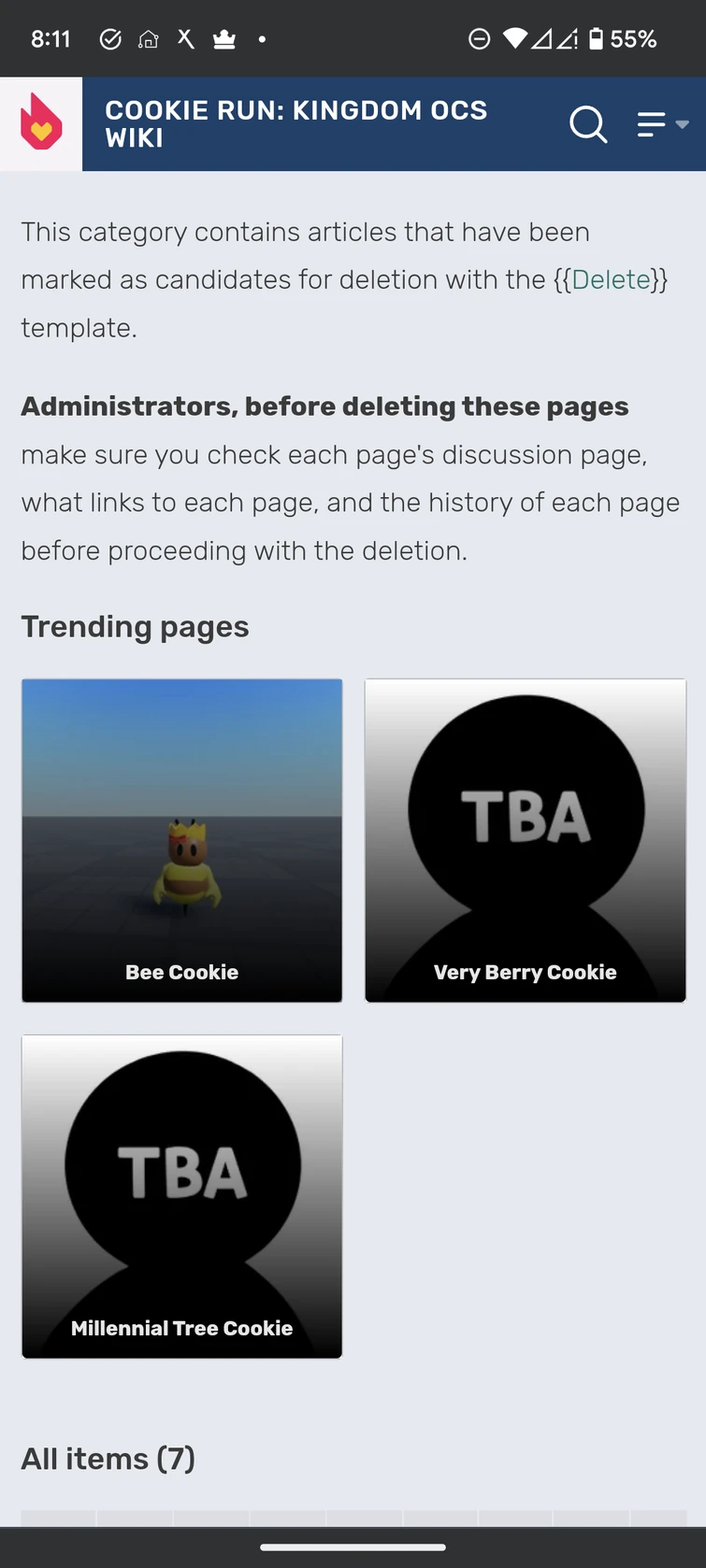706x1568 pixels.
Task: Tap the Wi-Fi signal status icon
Action: [514, 39]
